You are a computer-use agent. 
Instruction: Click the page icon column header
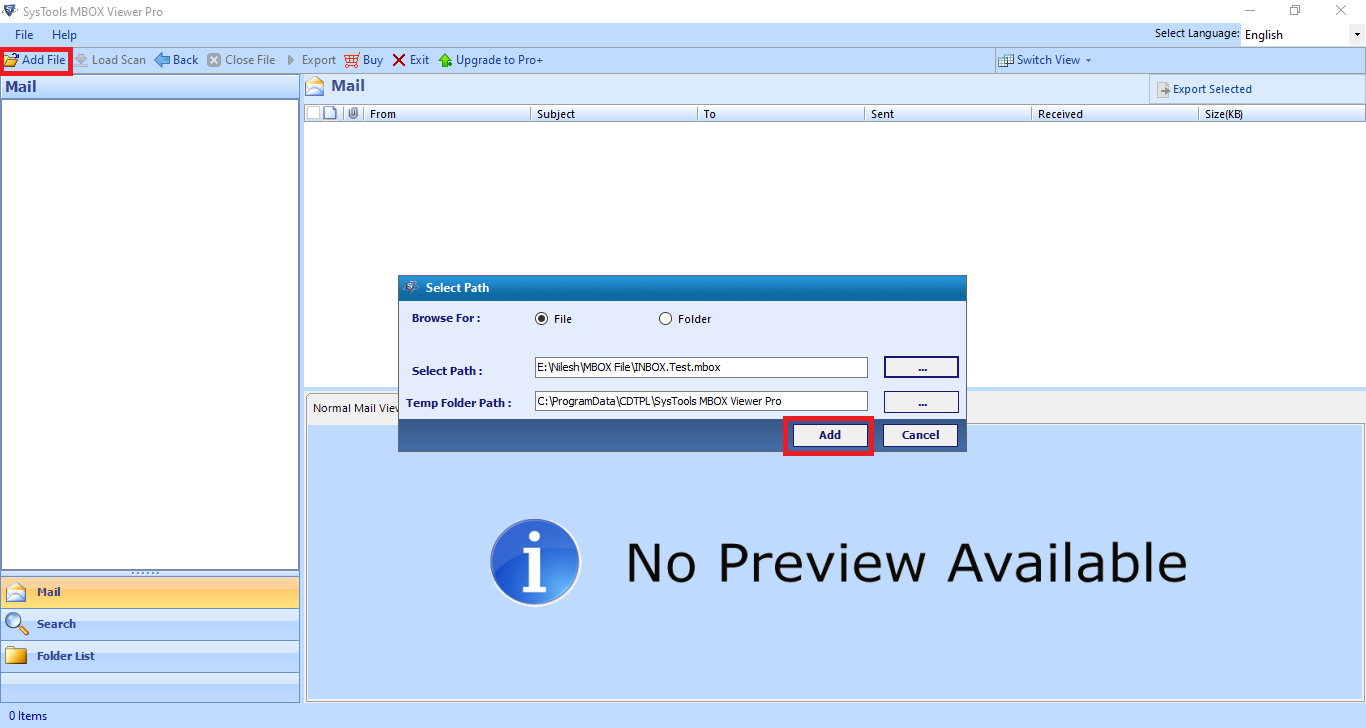coord(330,113)
